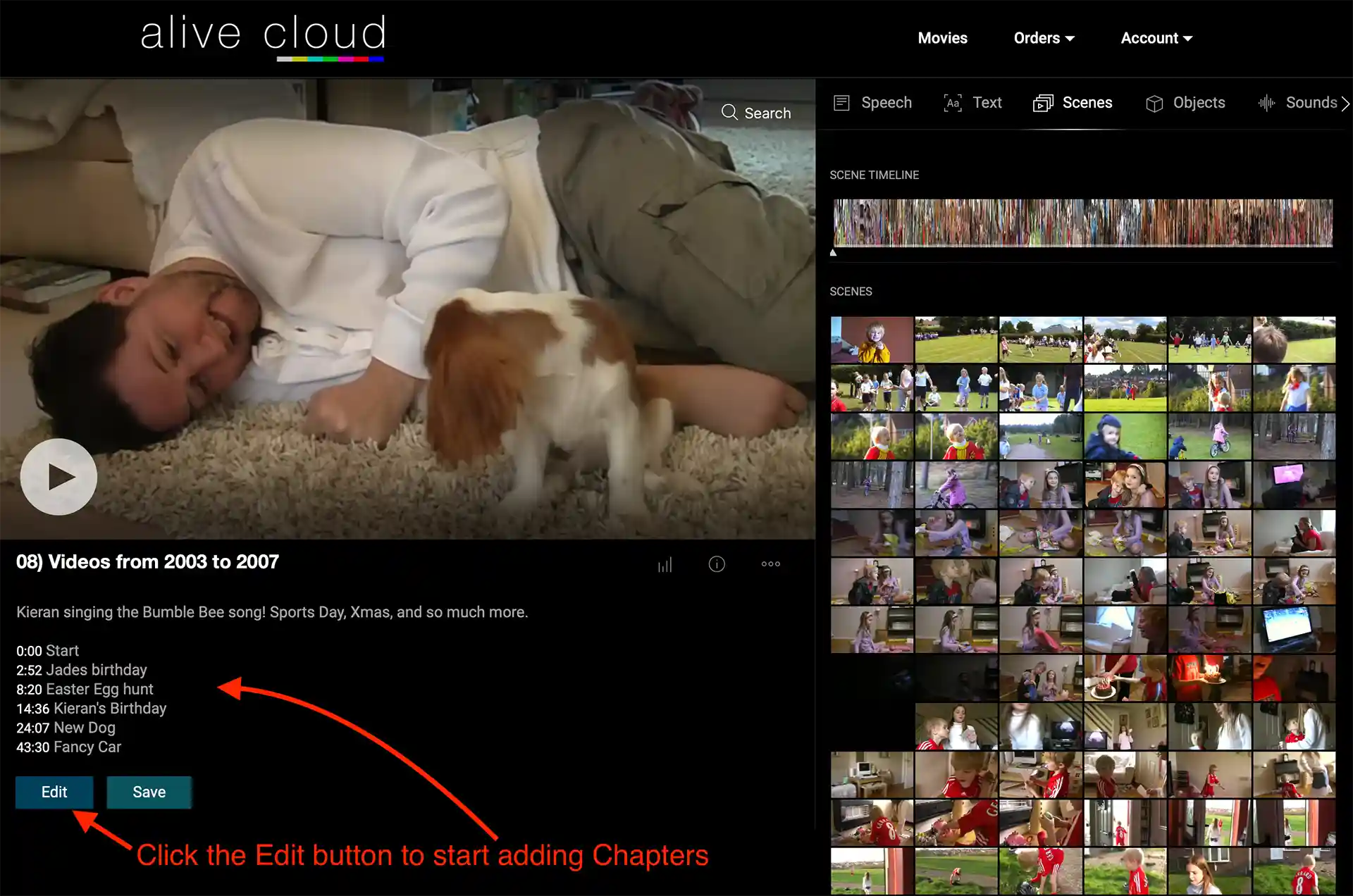Viewport: 1353px width, 896px height.
Task: Click the middle of the scene timeline strip
Action: [1083, 223]
